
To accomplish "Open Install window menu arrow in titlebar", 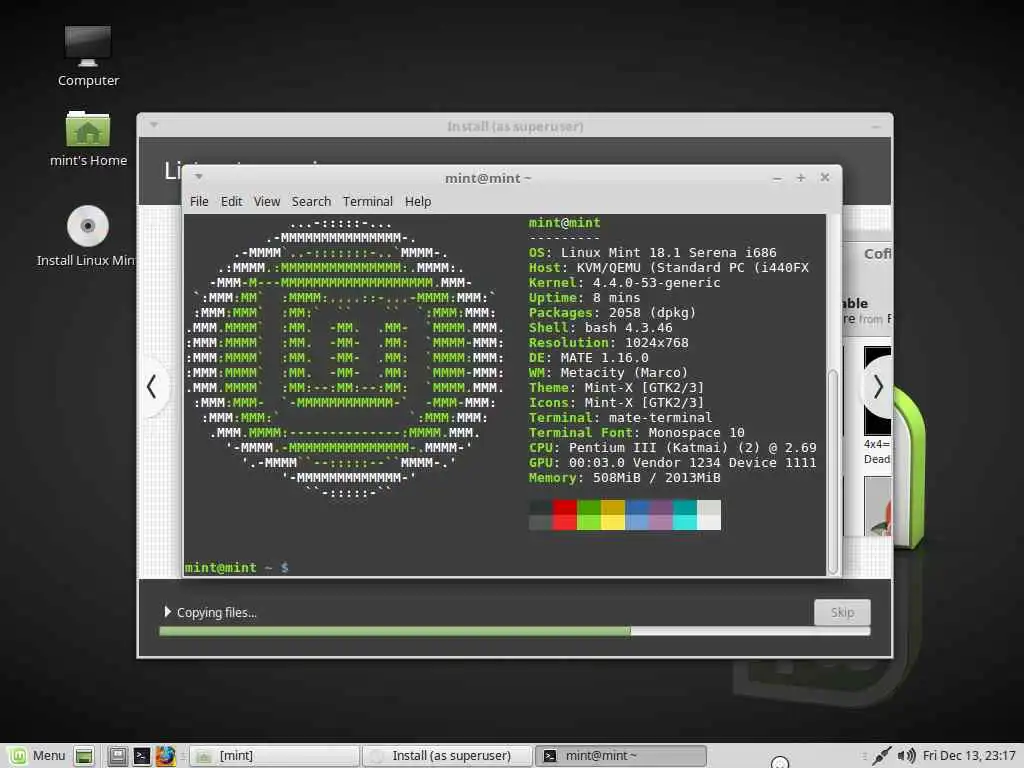I will tap(154, 125).
